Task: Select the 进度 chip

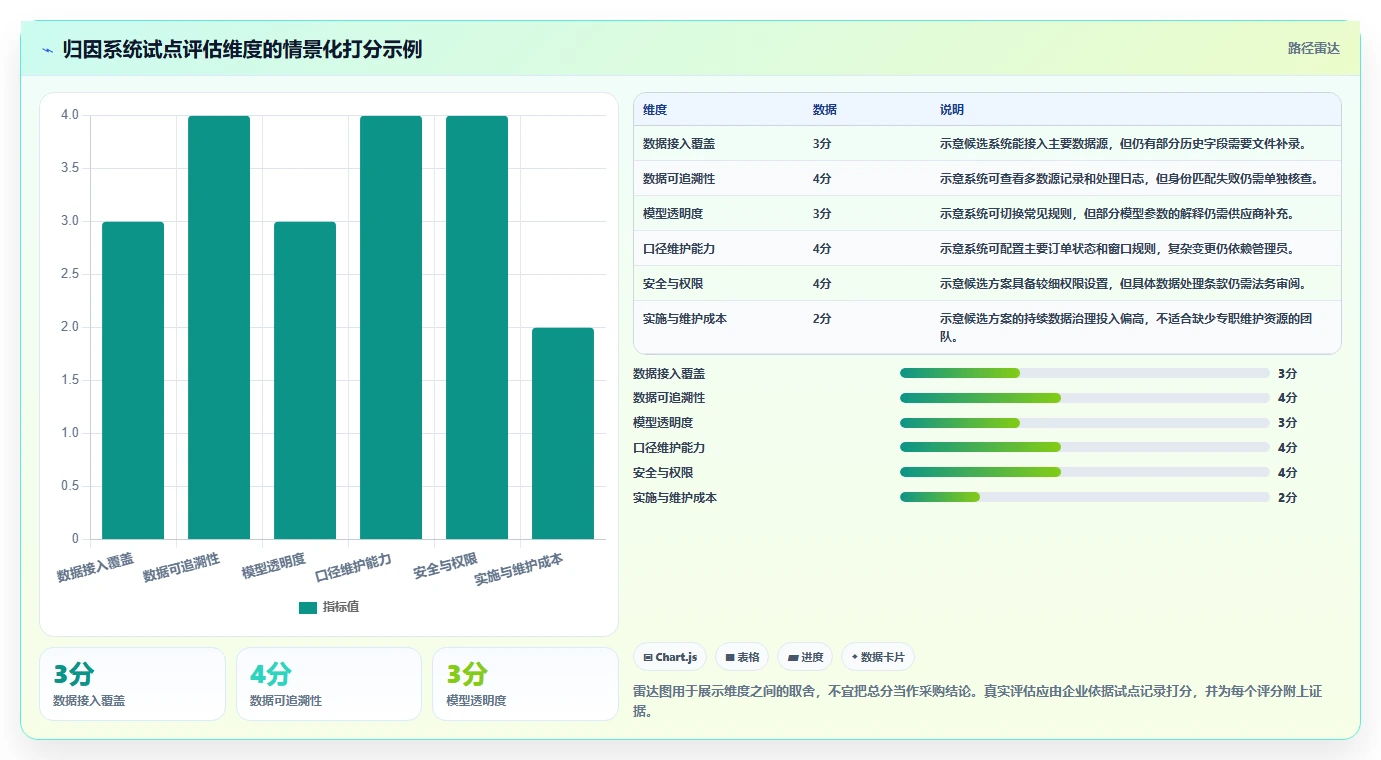Action: click(x=805, y=657)
